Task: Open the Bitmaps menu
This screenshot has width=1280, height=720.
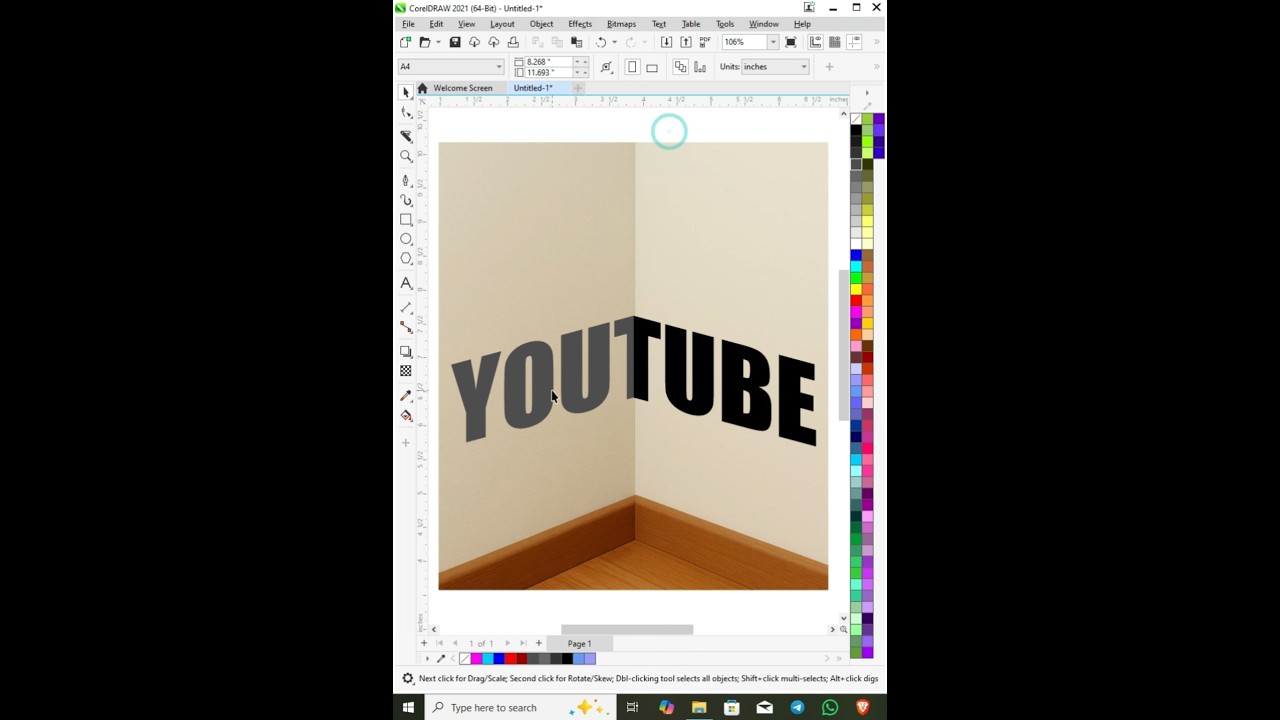Action: [621, 24]
